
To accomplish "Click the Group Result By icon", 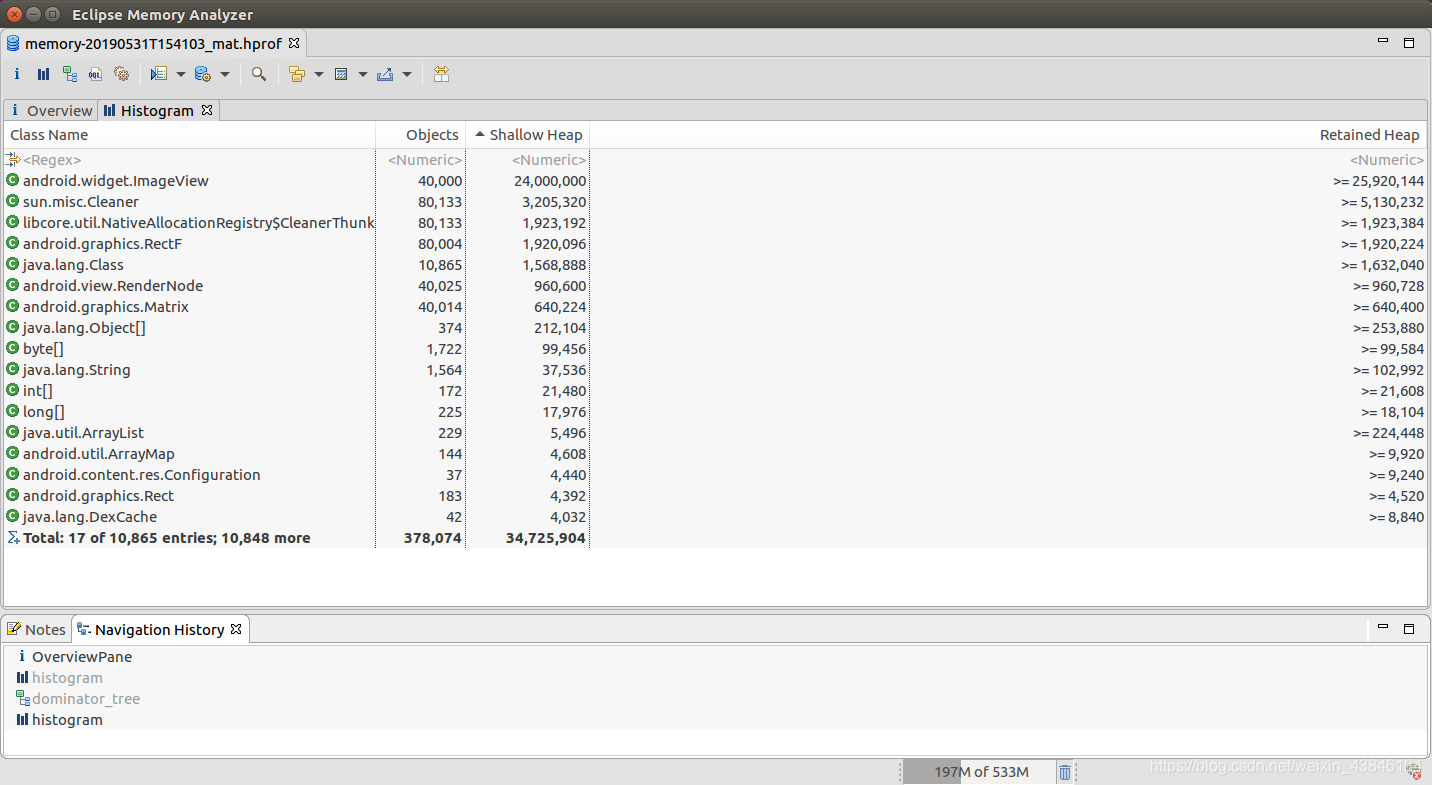I will point(297,74).
